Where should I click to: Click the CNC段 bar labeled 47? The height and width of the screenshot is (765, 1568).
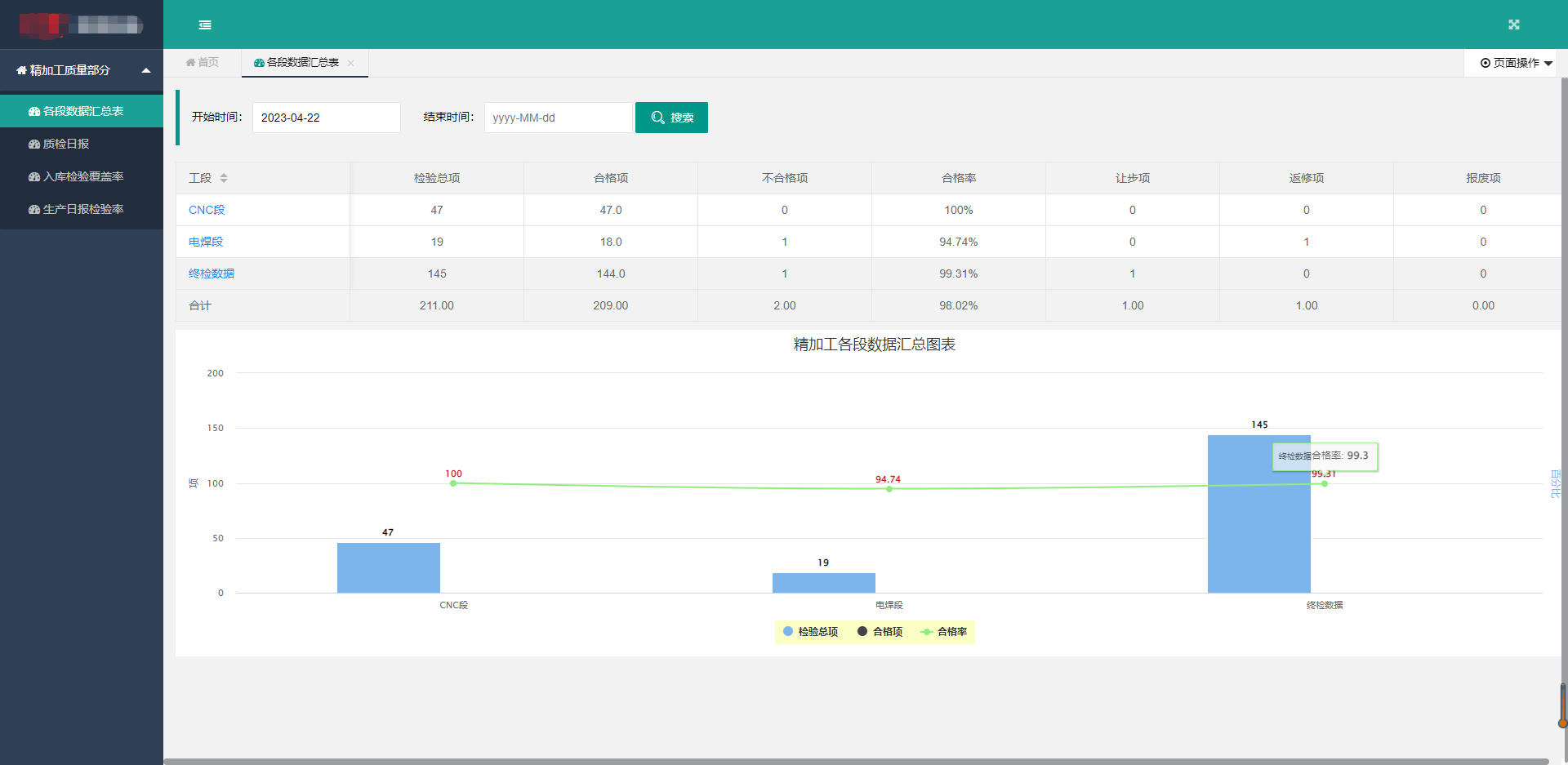[x=389, y=567]
